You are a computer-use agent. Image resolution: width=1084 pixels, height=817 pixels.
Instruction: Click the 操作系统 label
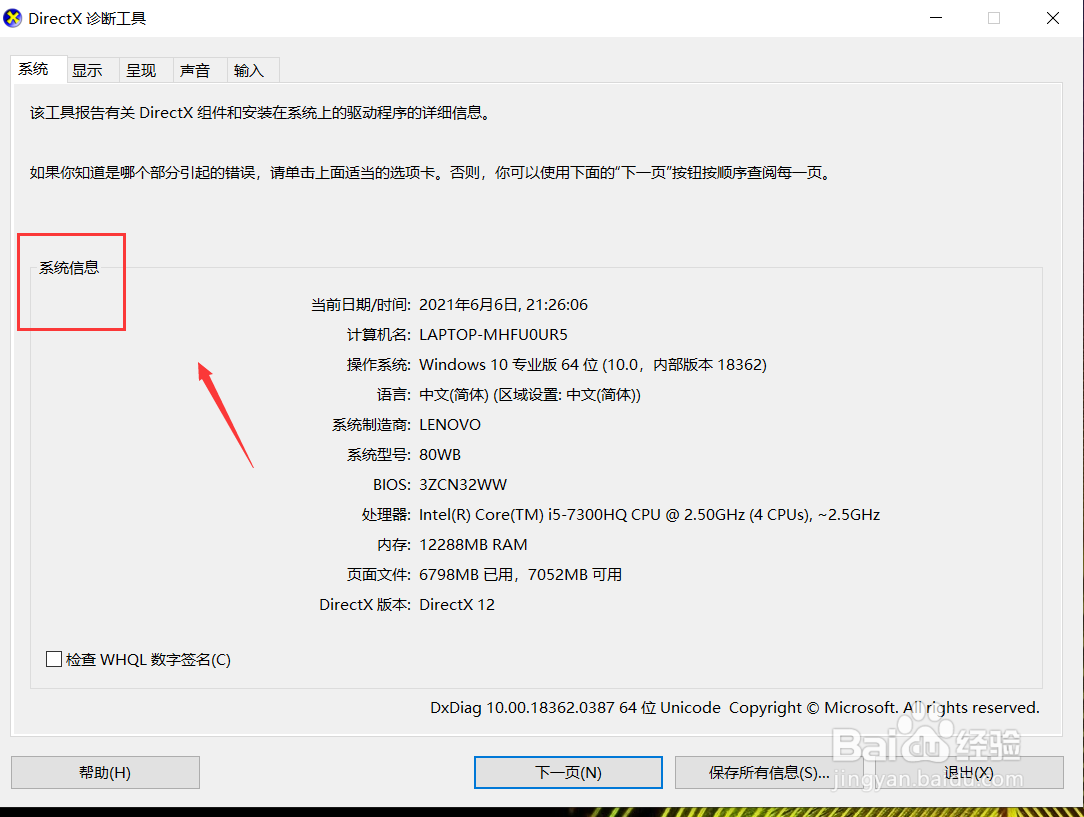[379, 365]
